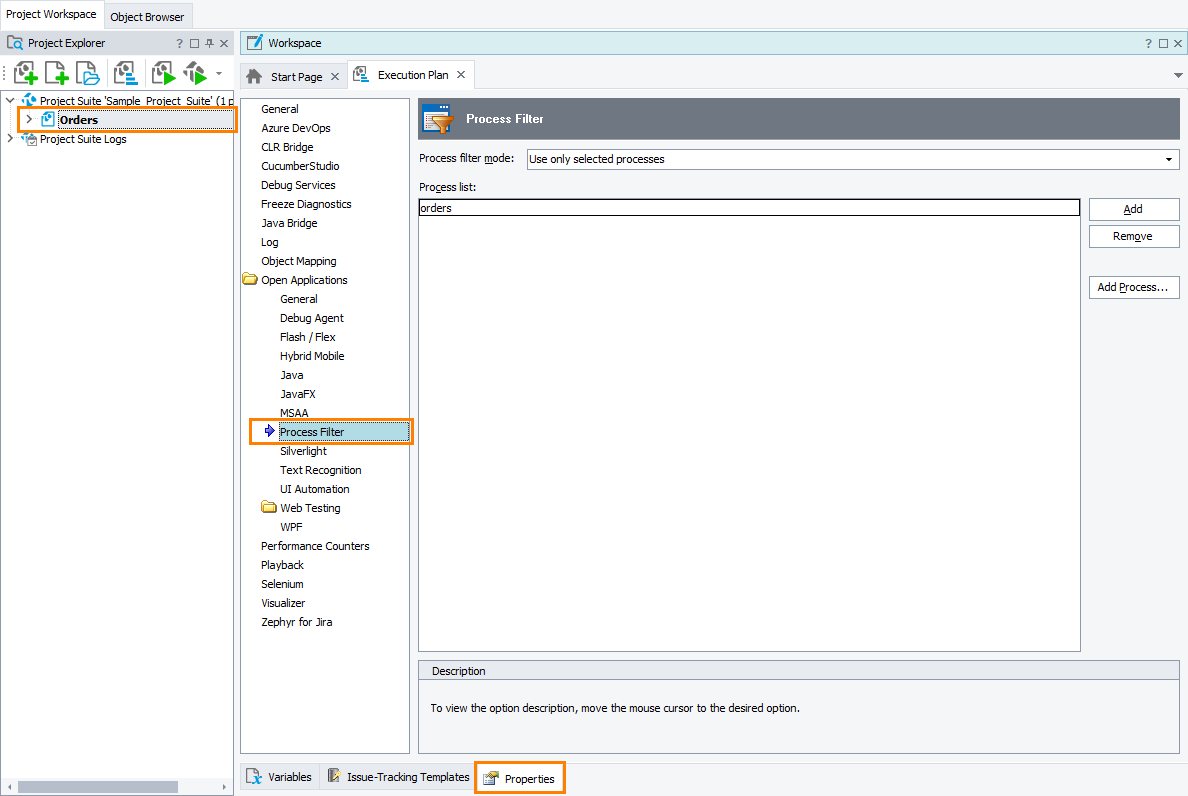
Task: Click the pin icon in Project Explorer
Action: (x=209, y=42)
